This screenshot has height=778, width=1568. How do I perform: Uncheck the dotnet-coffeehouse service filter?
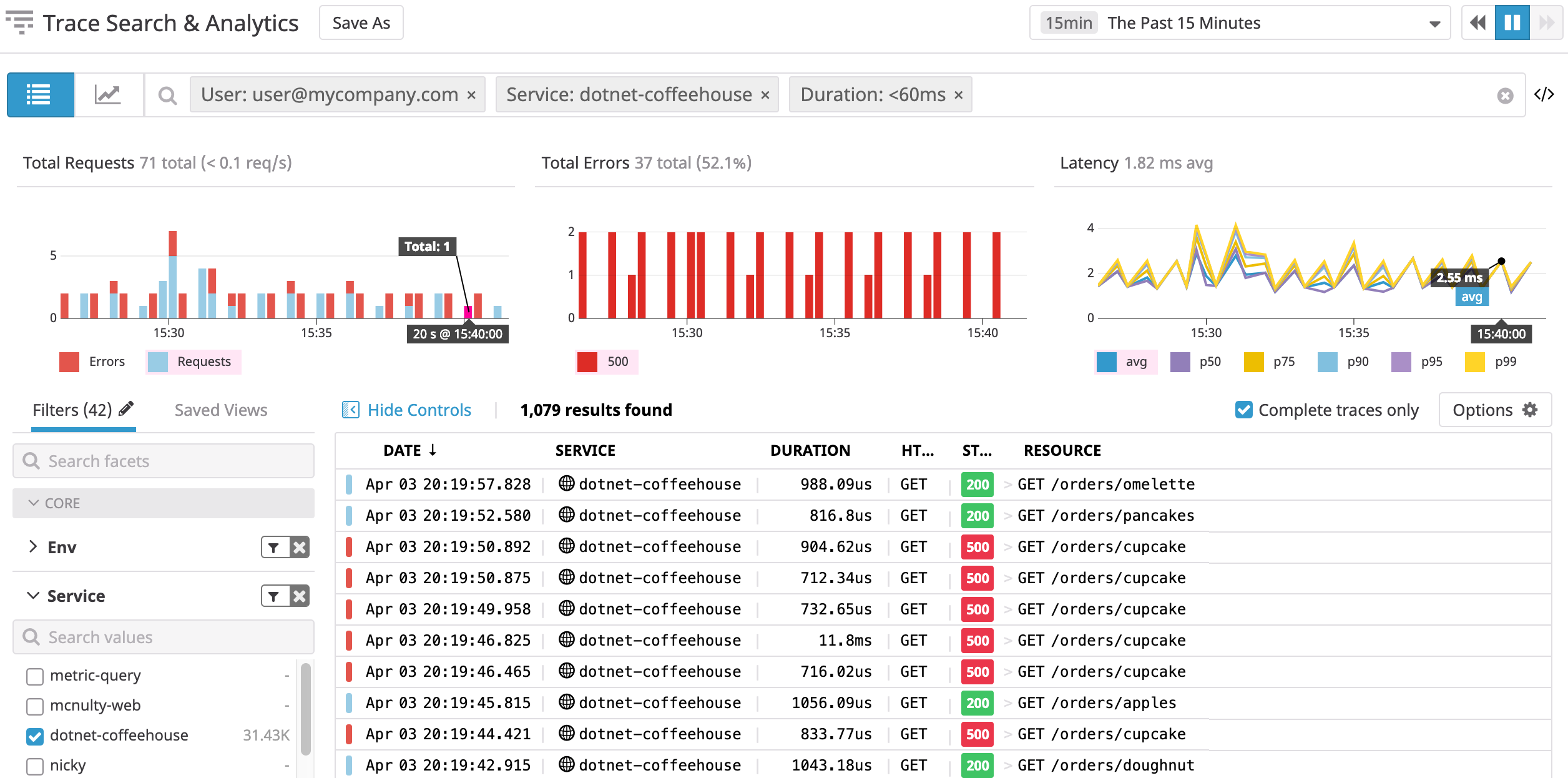pos(34,736)
